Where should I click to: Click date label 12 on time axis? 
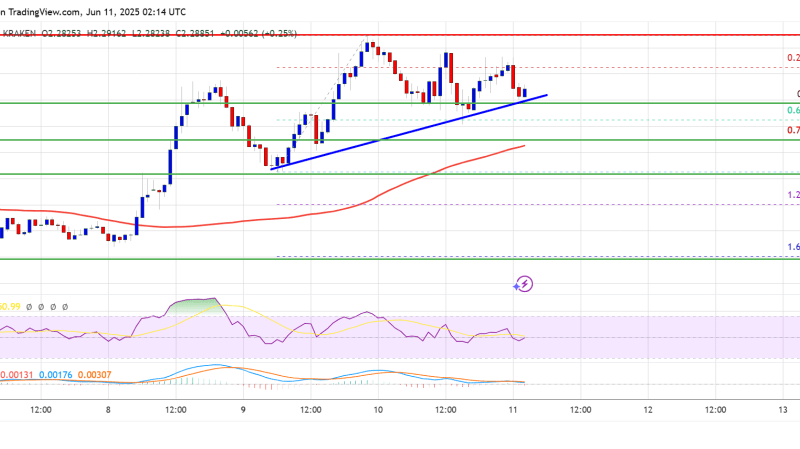point(648,410)
